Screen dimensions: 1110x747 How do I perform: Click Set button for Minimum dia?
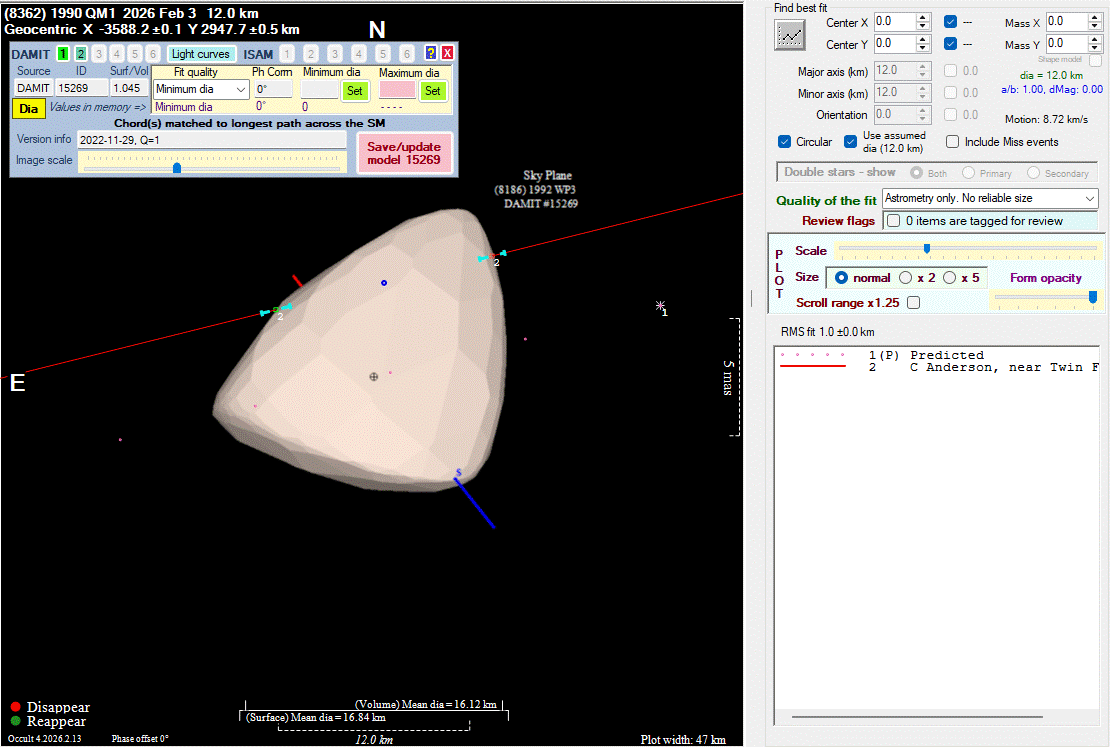tap(354, 90)
